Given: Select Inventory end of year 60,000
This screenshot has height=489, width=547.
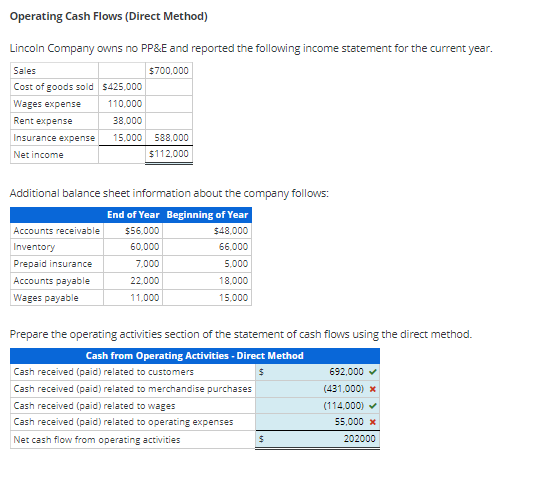Looking at the screenshot, I should (x=145, y=247).
